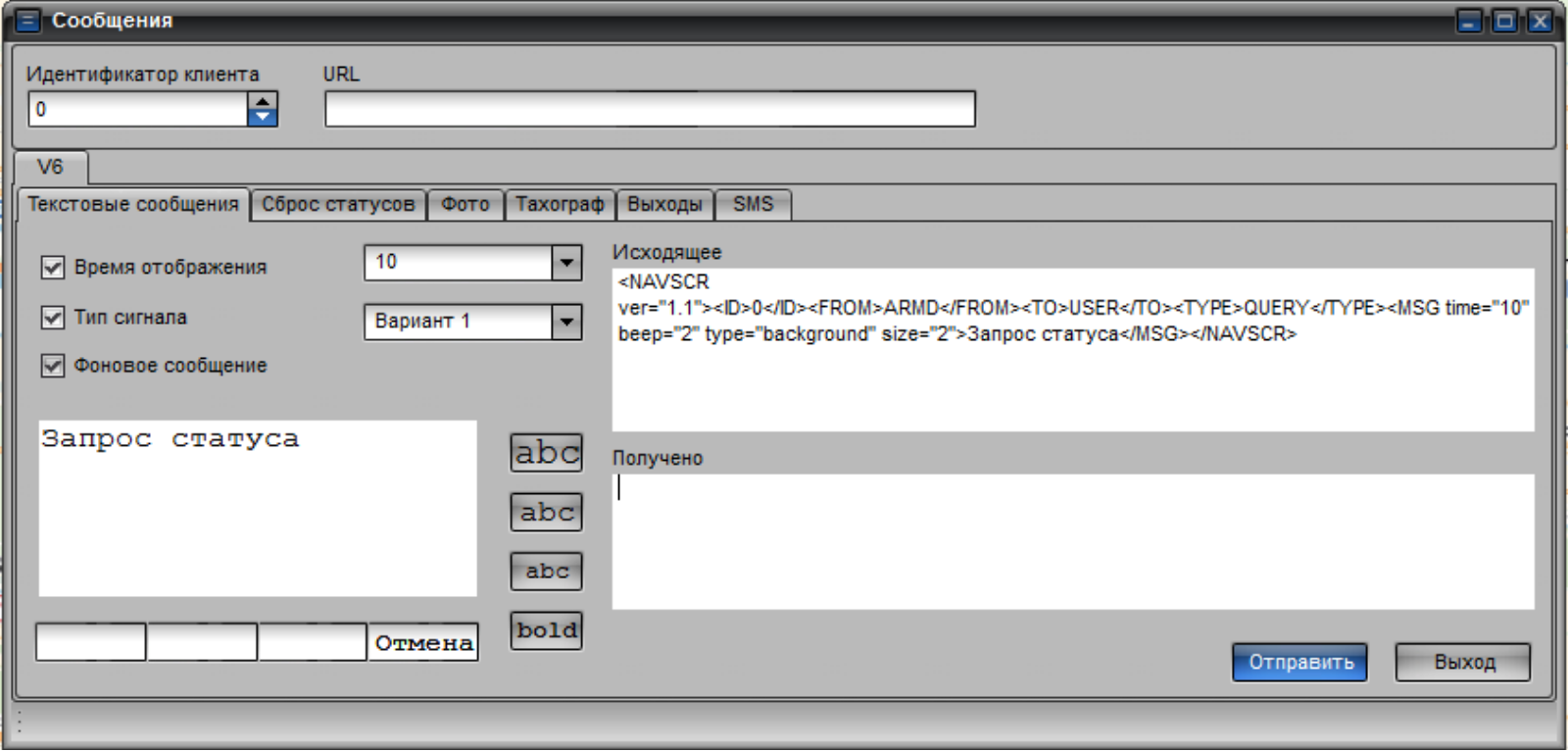Click inside the Получено text area
Viewport: 1568px width, 751px height.
pos(1073,541)
